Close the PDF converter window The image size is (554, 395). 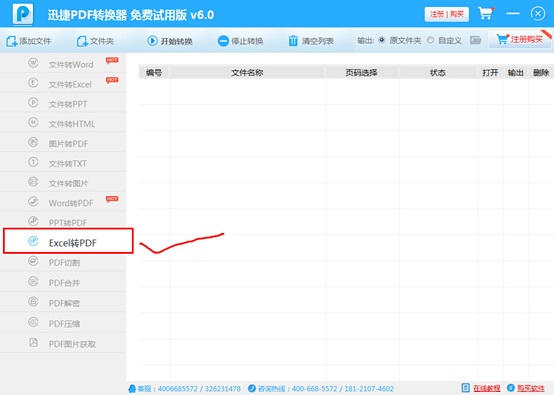pyautogui.click(x=538, y=14)
